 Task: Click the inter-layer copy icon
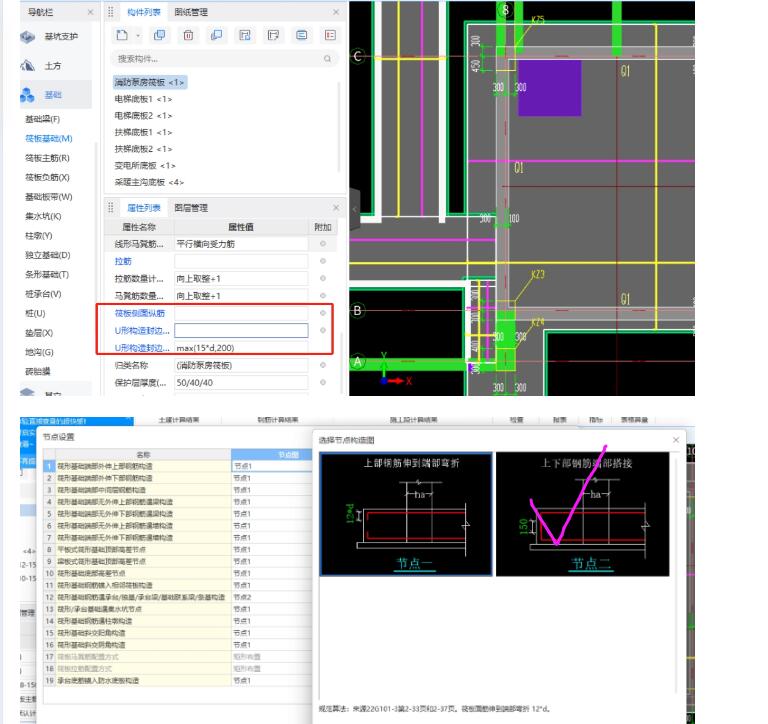pos(216,35)
